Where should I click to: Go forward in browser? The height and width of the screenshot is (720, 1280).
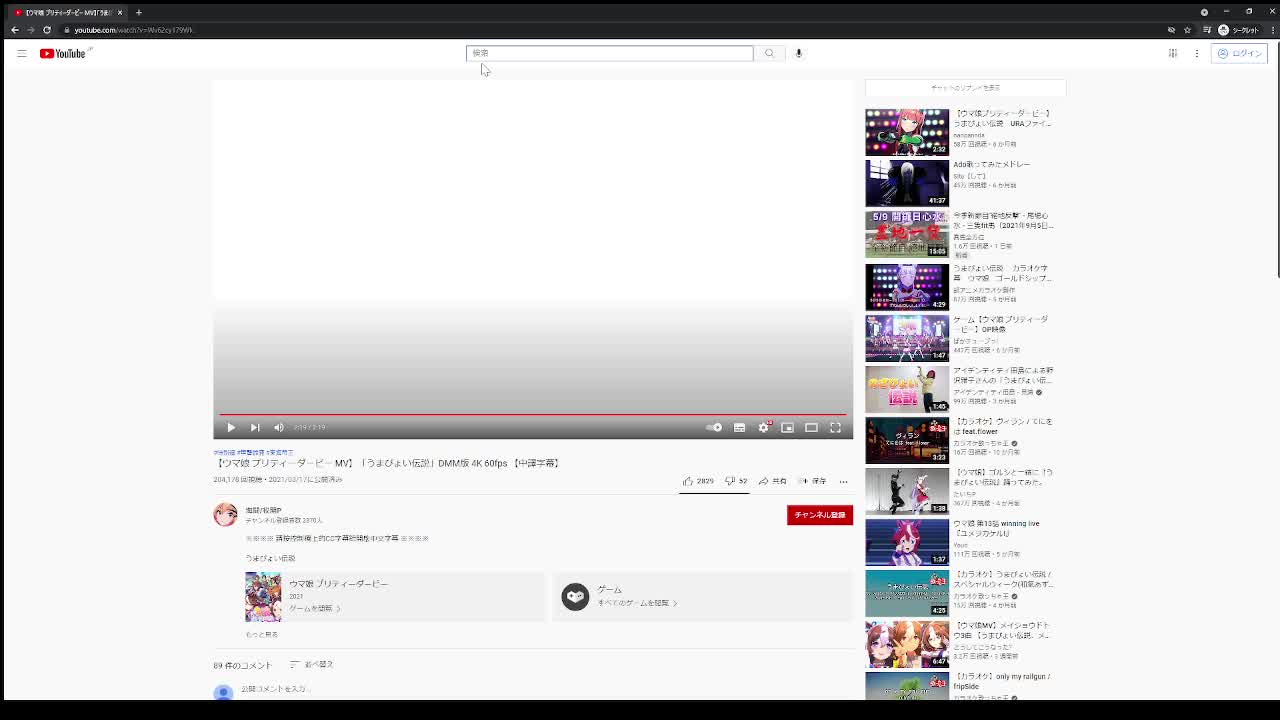pos(31,30)
